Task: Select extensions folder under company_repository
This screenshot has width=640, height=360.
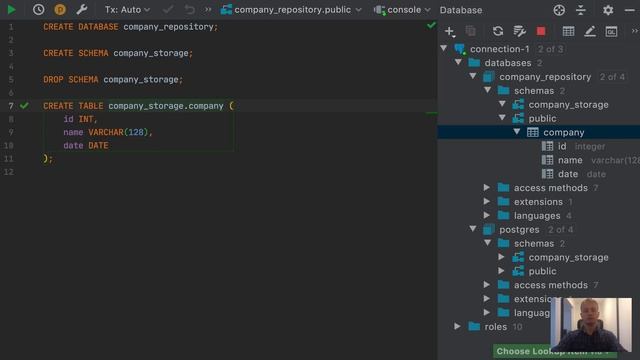Action: [x=538, y=202]
